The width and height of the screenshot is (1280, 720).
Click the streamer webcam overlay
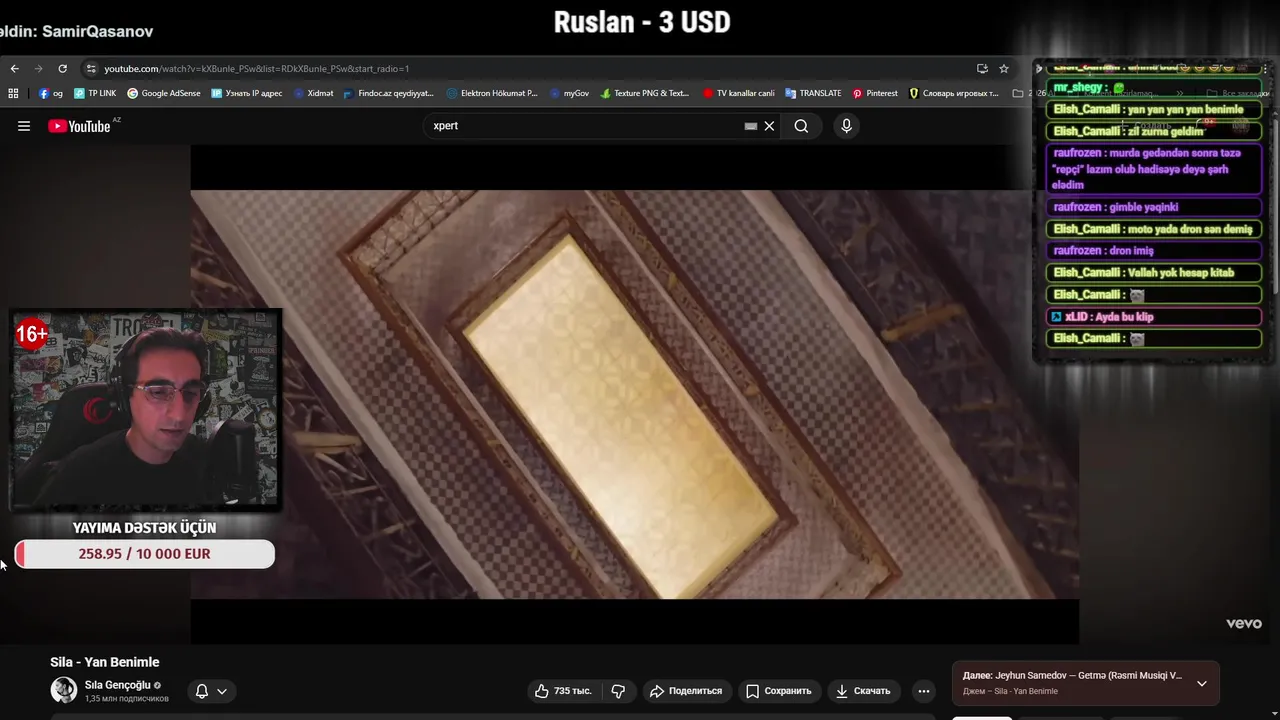[x=145, y=410]
